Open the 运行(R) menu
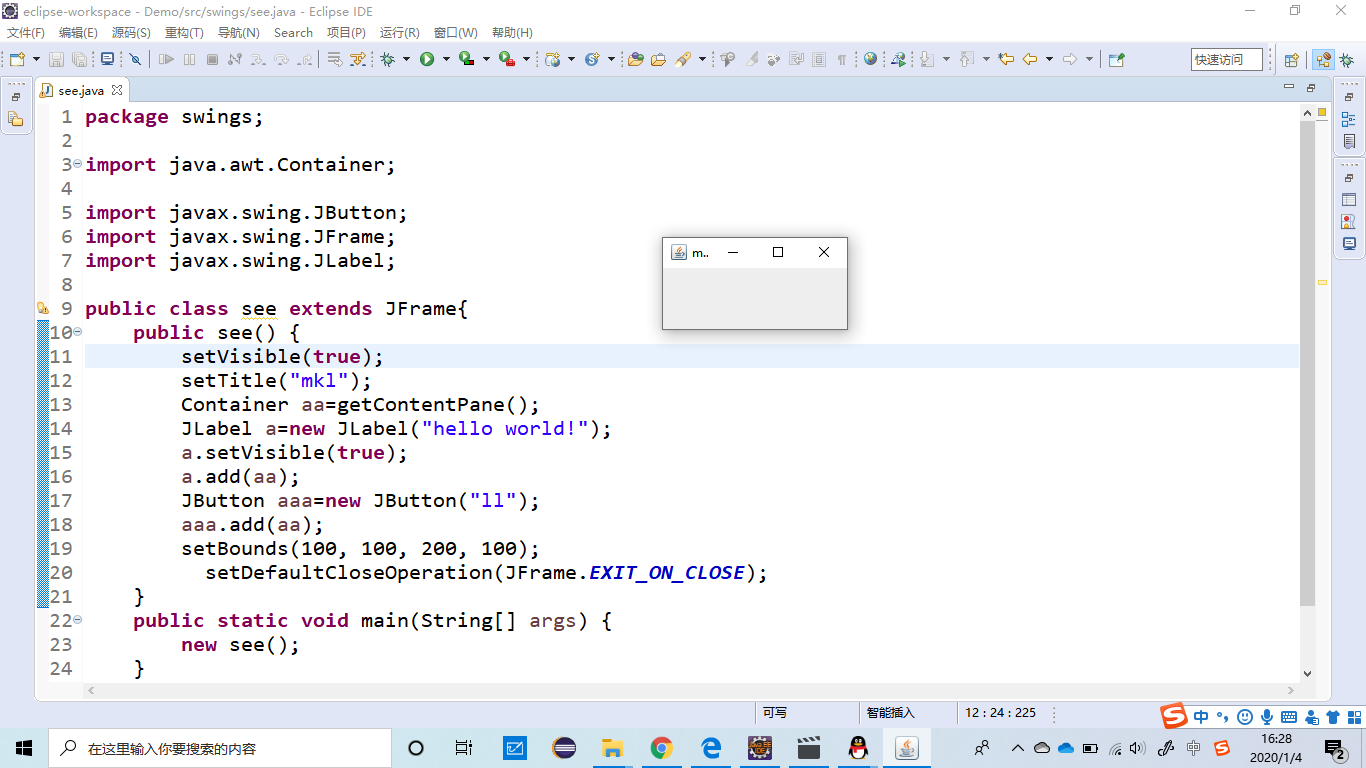The width and height of the screenshot is (1366, 768). pos(400,33)
